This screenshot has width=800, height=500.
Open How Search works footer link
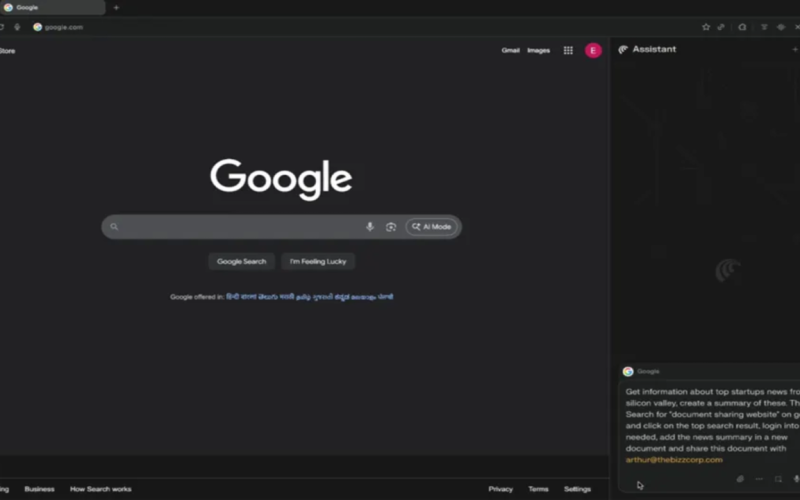coord(101,489)
